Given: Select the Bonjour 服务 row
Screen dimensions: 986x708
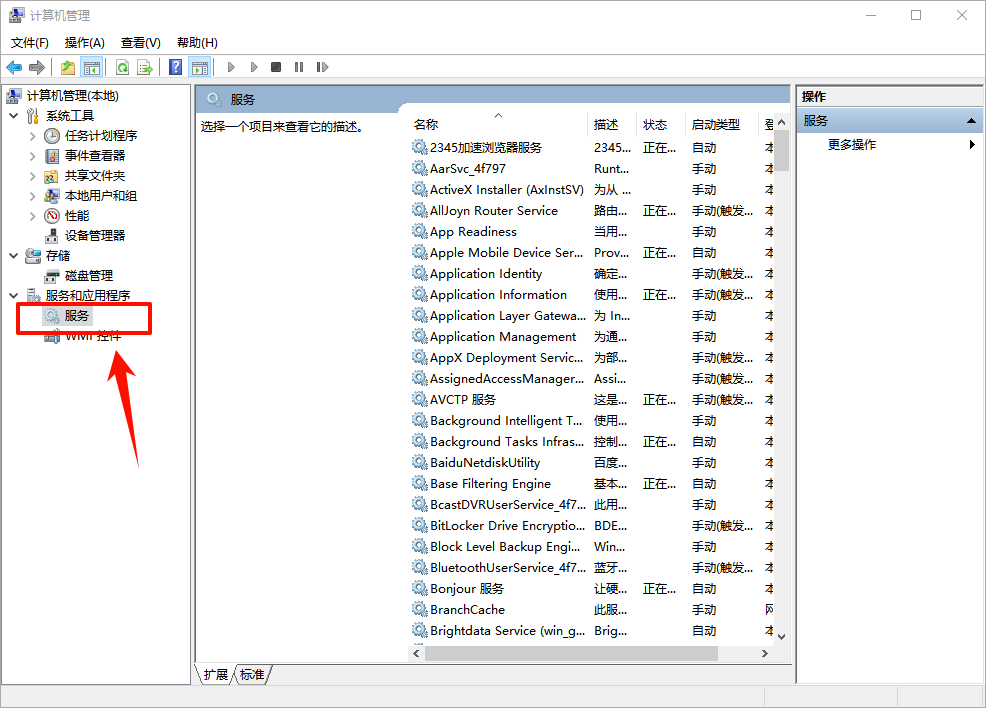Looking at the screenshot, I should pos(592,589).
